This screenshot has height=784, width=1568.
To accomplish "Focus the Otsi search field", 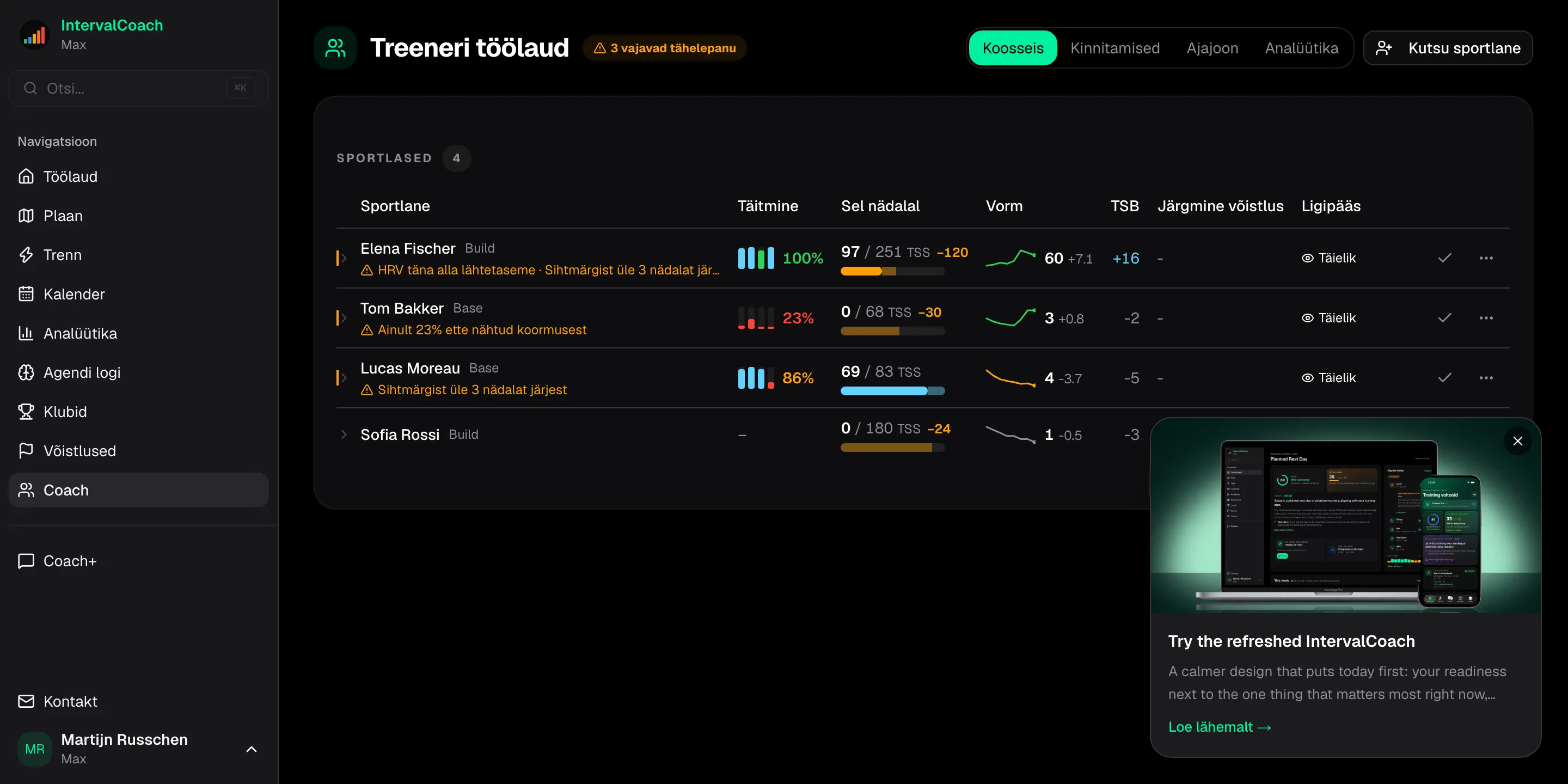I will pos(138,88).
